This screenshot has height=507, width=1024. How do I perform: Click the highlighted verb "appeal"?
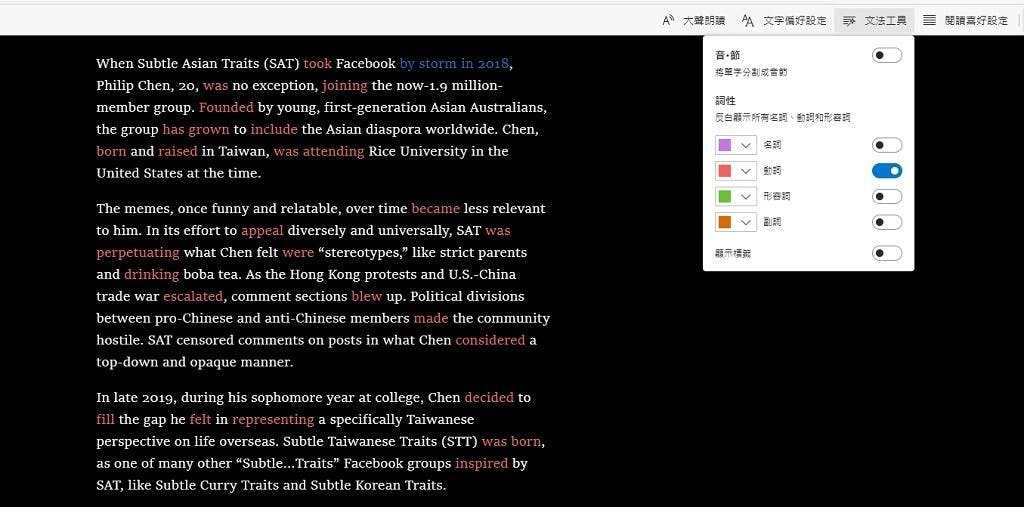263,231
